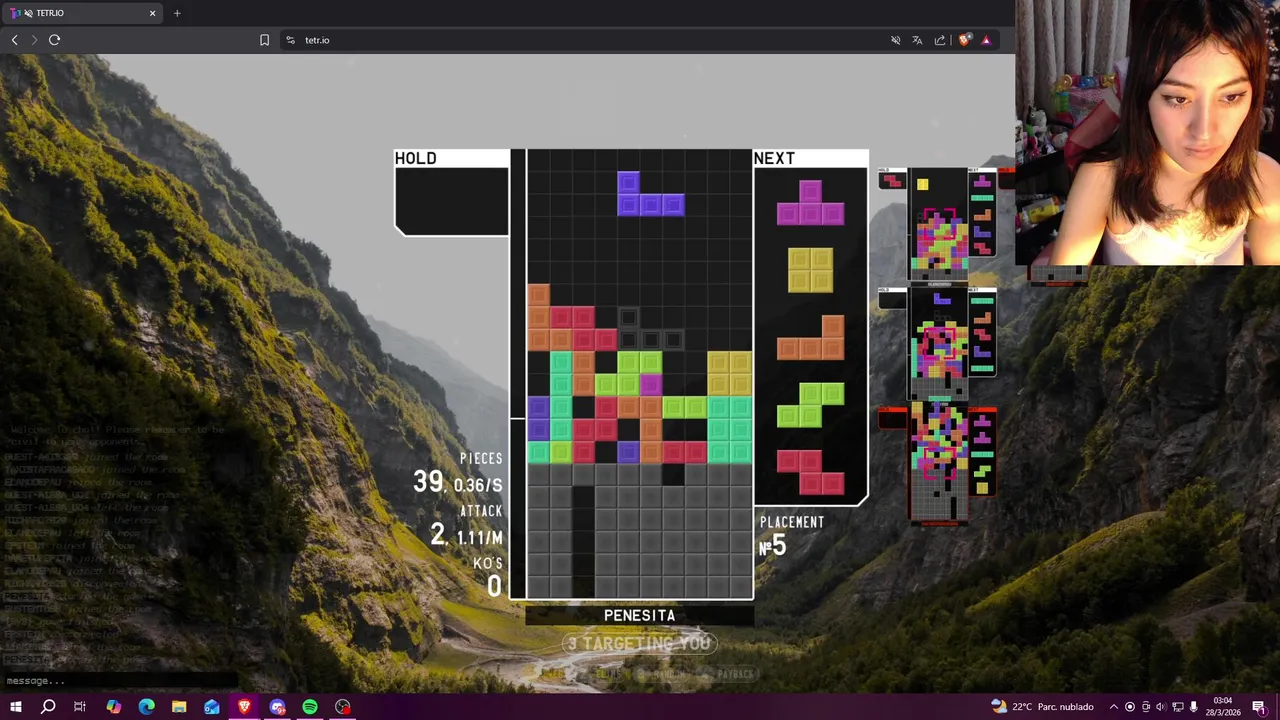Open Brave Rewards triangle icon

(x=986, y=40)
